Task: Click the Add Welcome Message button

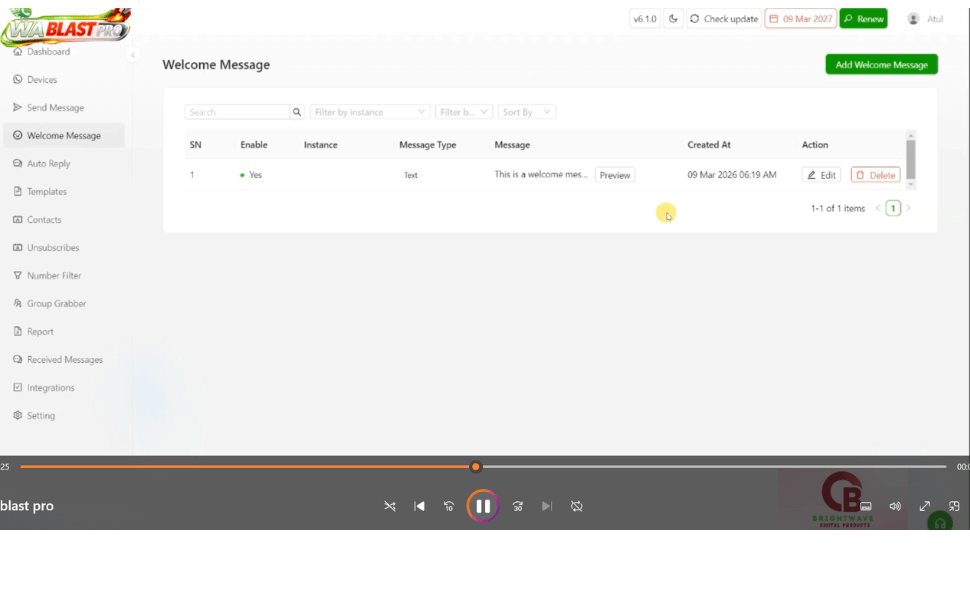Action: [881, 64]
